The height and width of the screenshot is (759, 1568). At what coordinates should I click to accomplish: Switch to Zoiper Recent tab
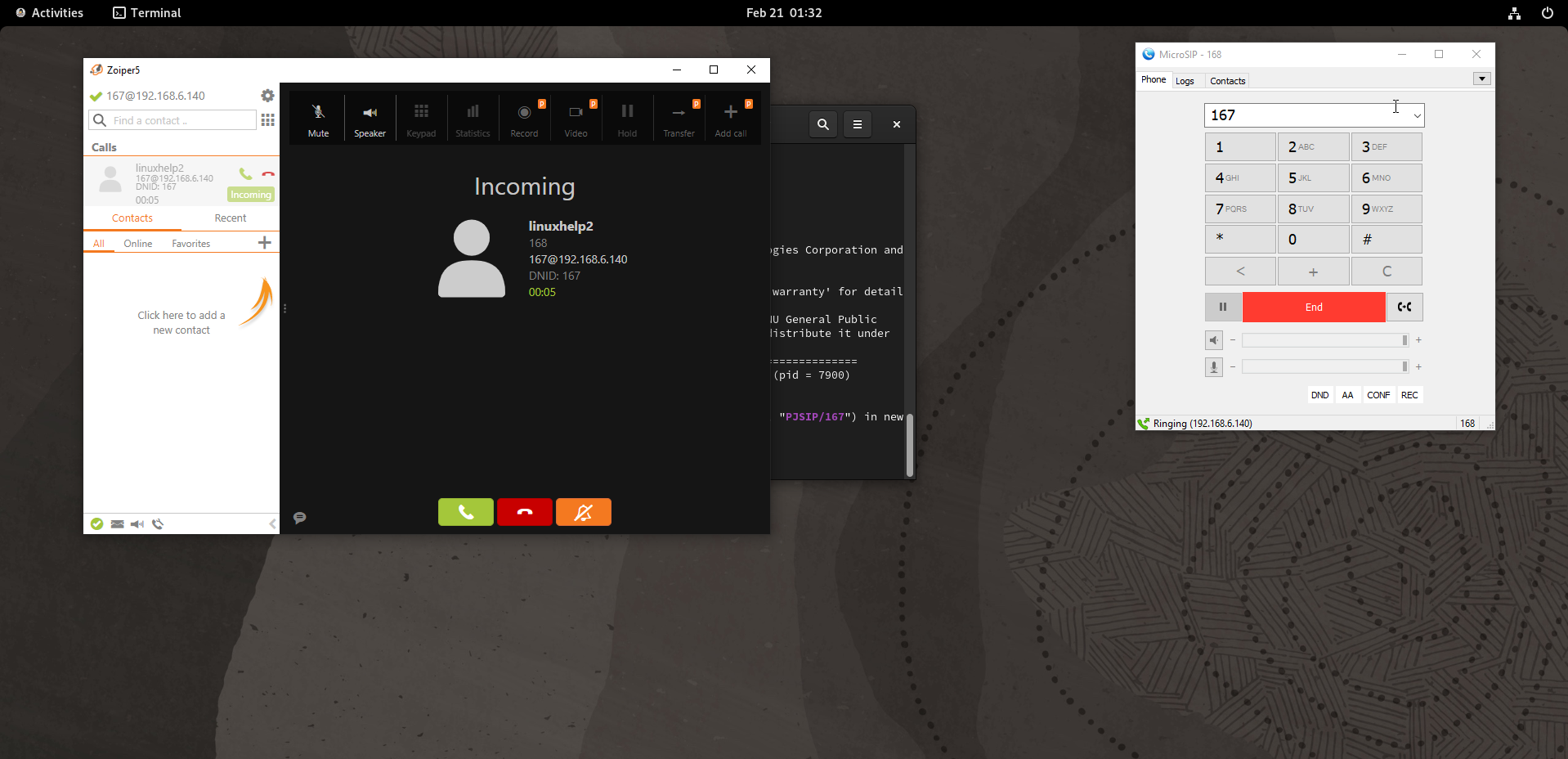[x=231, y=218]
